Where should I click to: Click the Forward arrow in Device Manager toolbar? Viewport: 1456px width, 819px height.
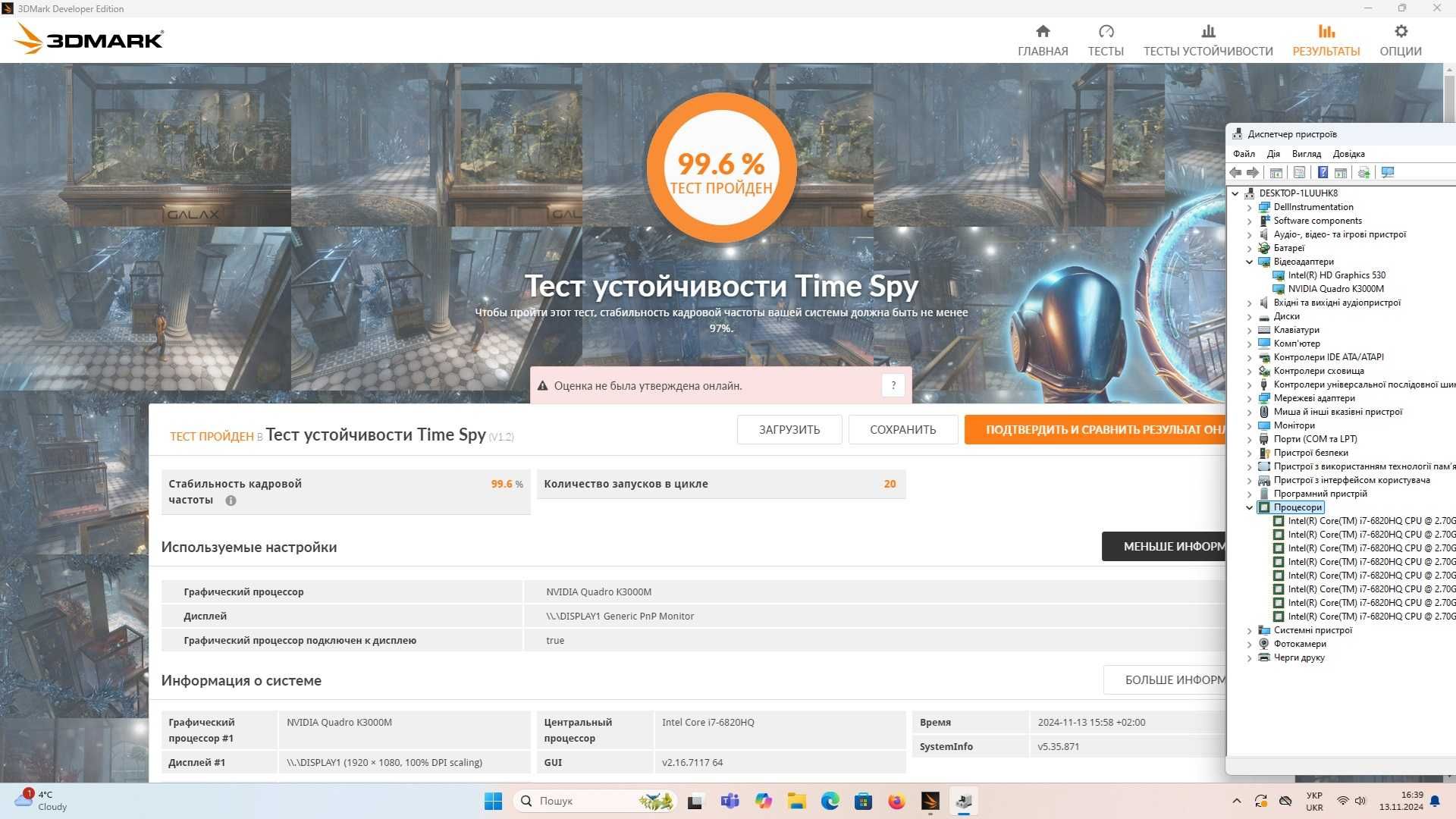click(x=1253, y=172)
